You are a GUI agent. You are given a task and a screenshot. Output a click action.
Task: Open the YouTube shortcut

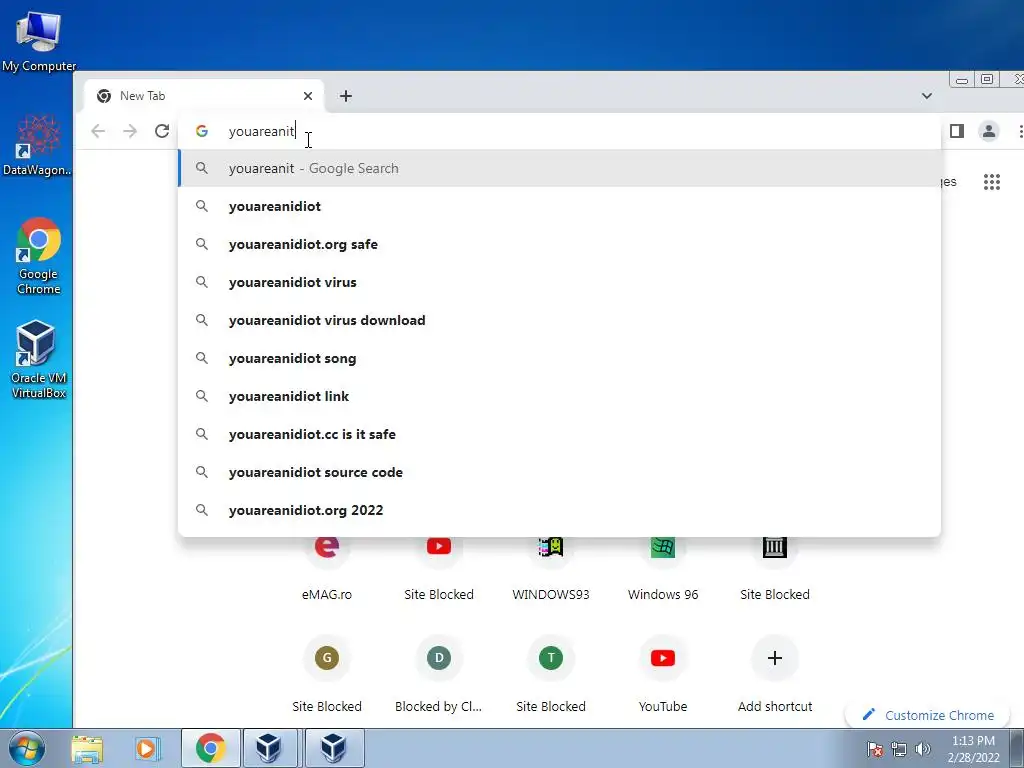pos(663,676)
